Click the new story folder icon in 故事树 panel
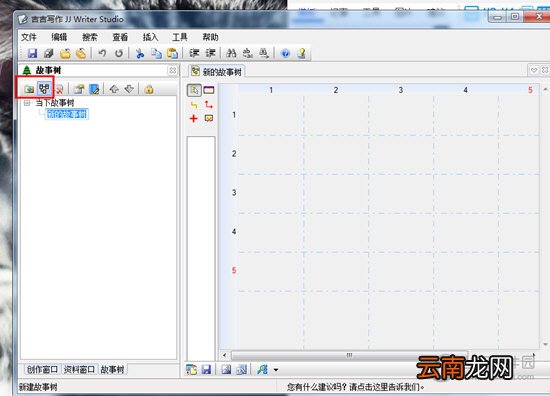This screenshot has width=550, height=396. [29, 89]
